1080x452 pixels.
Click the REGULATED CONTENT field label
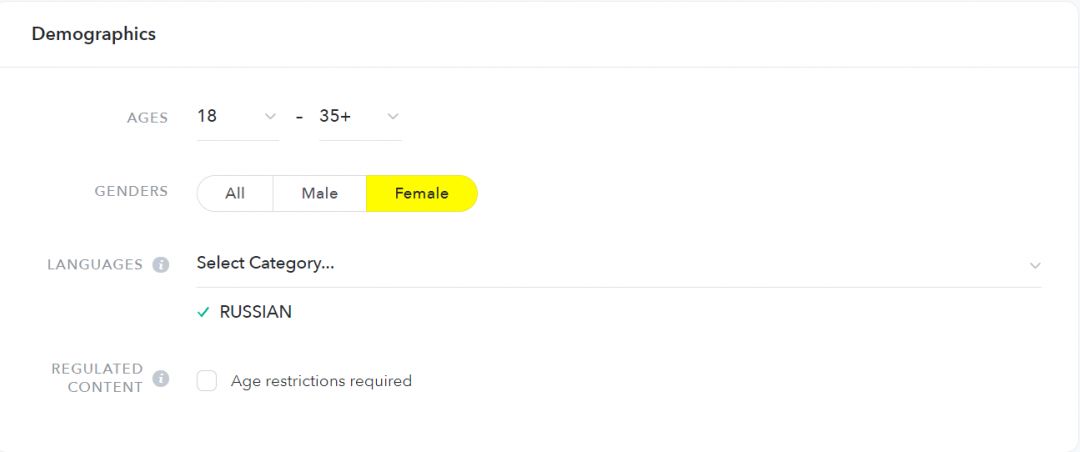pos(97,378)
